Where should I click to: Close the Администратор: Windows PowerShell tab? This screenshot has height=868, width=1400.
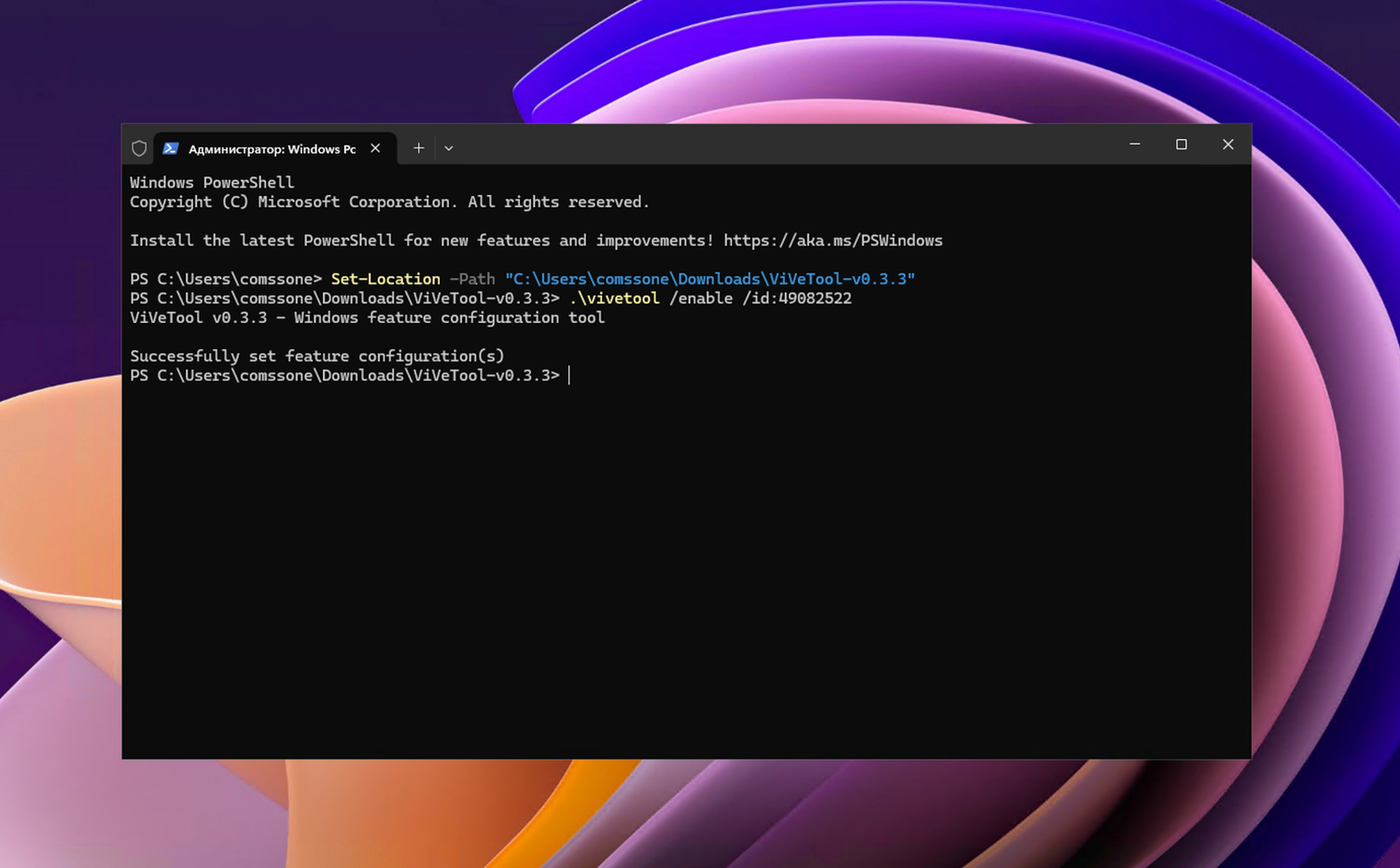[x=375, y=148]
